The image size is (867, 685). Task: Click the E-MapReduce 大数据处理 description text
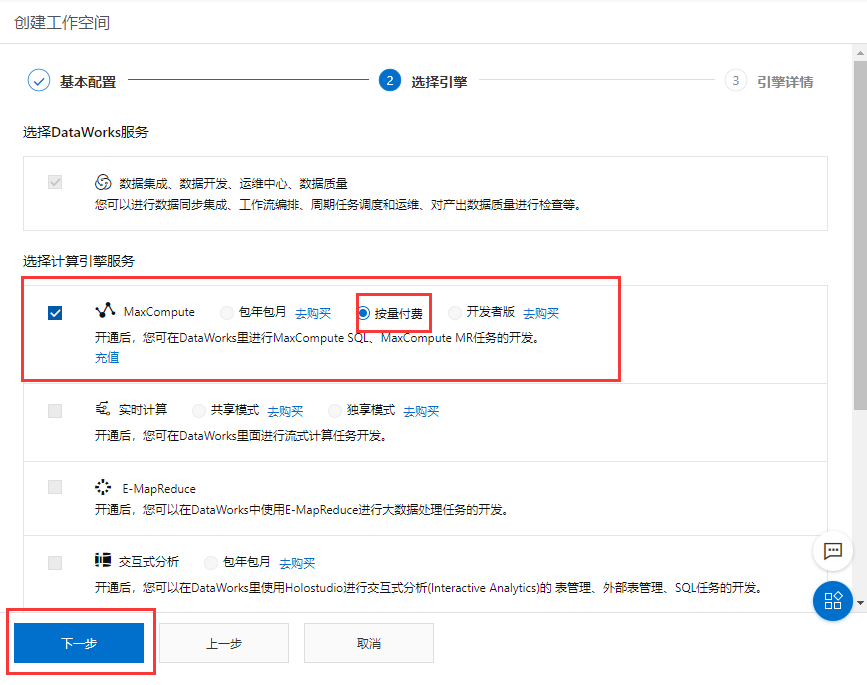point(302,509)
